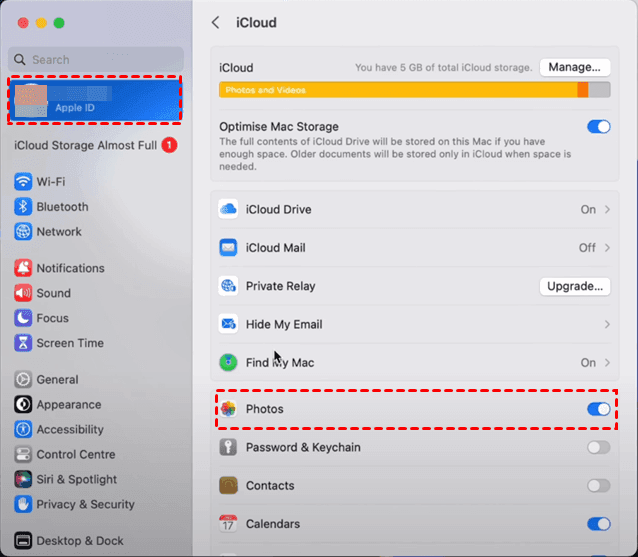This screenshot has width=638, height=557.
Task: Click orange segment of storage bar
Action: 583,90
